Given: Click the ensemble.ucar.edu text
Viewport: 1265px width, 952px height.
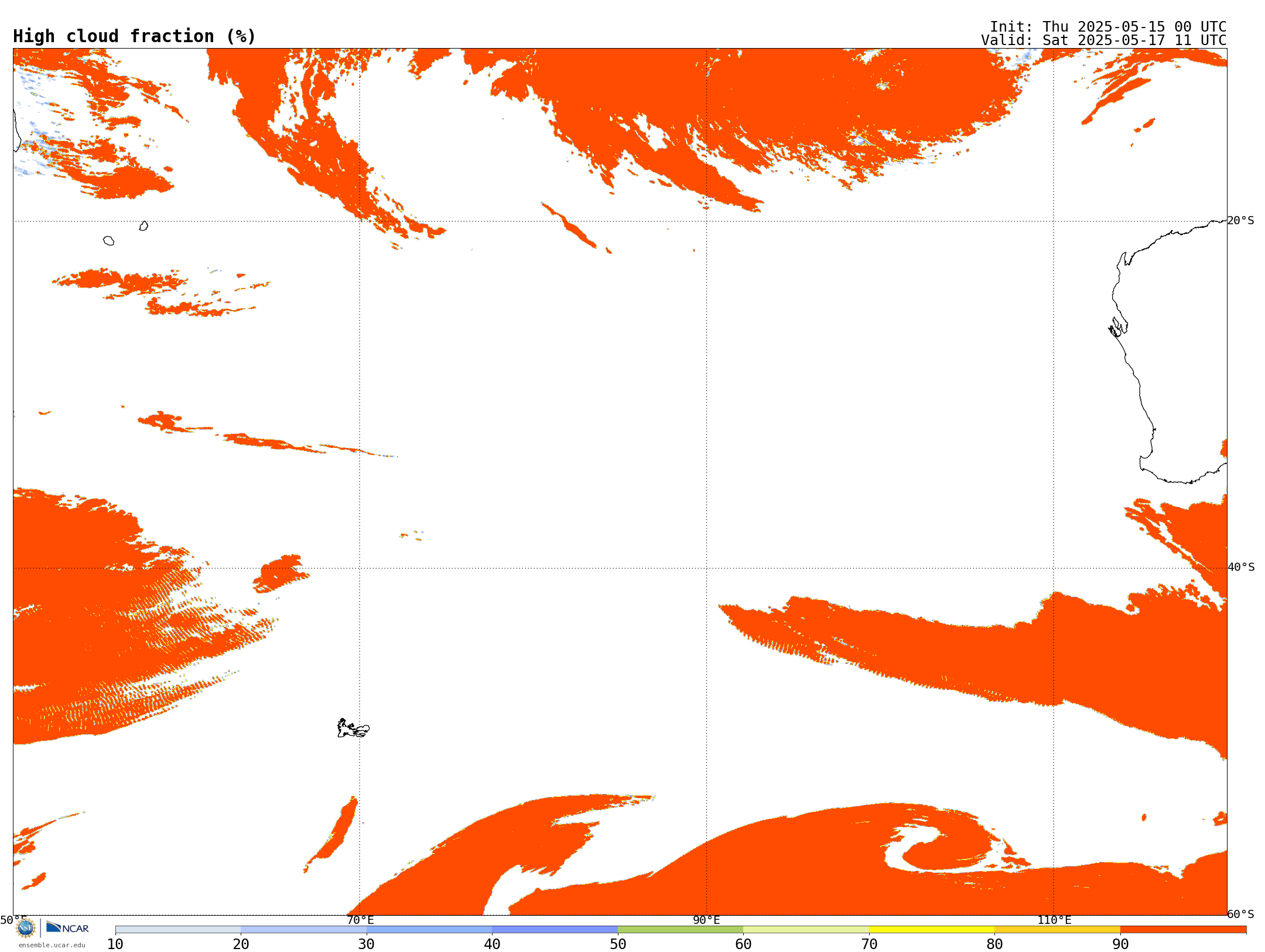Looking at the screenshot, I should click(x=52, y=945).
